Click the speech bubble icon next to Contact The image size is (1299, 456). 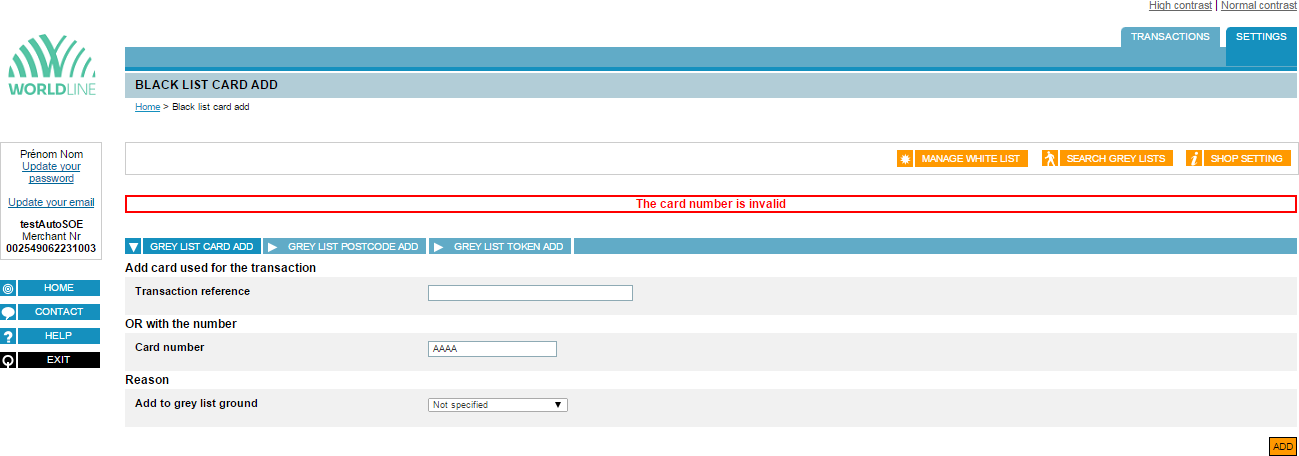coord(8,312)
